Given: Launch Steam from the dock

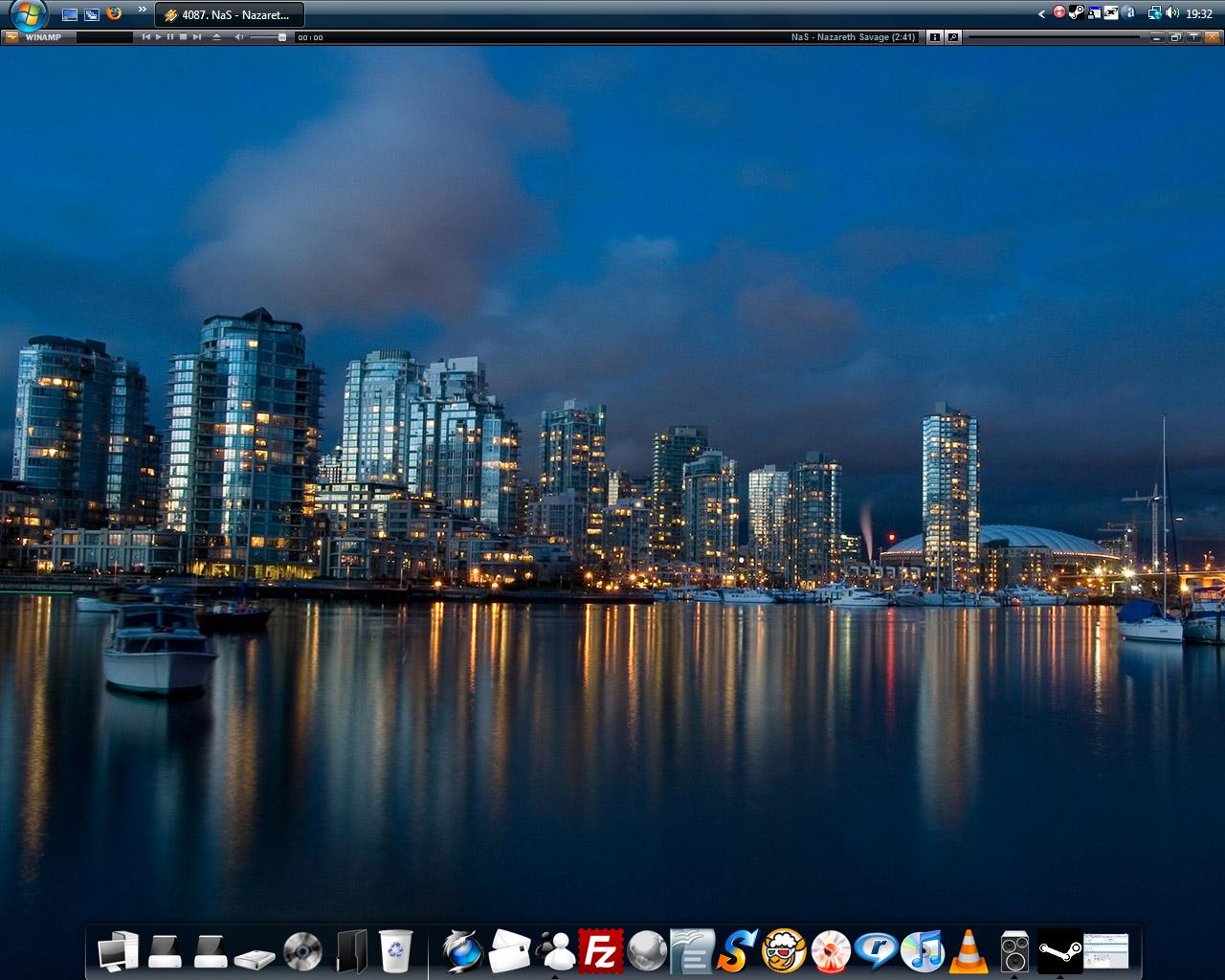Looking at the screenshot, I should pyautogui.click(x=1060, y=951).
